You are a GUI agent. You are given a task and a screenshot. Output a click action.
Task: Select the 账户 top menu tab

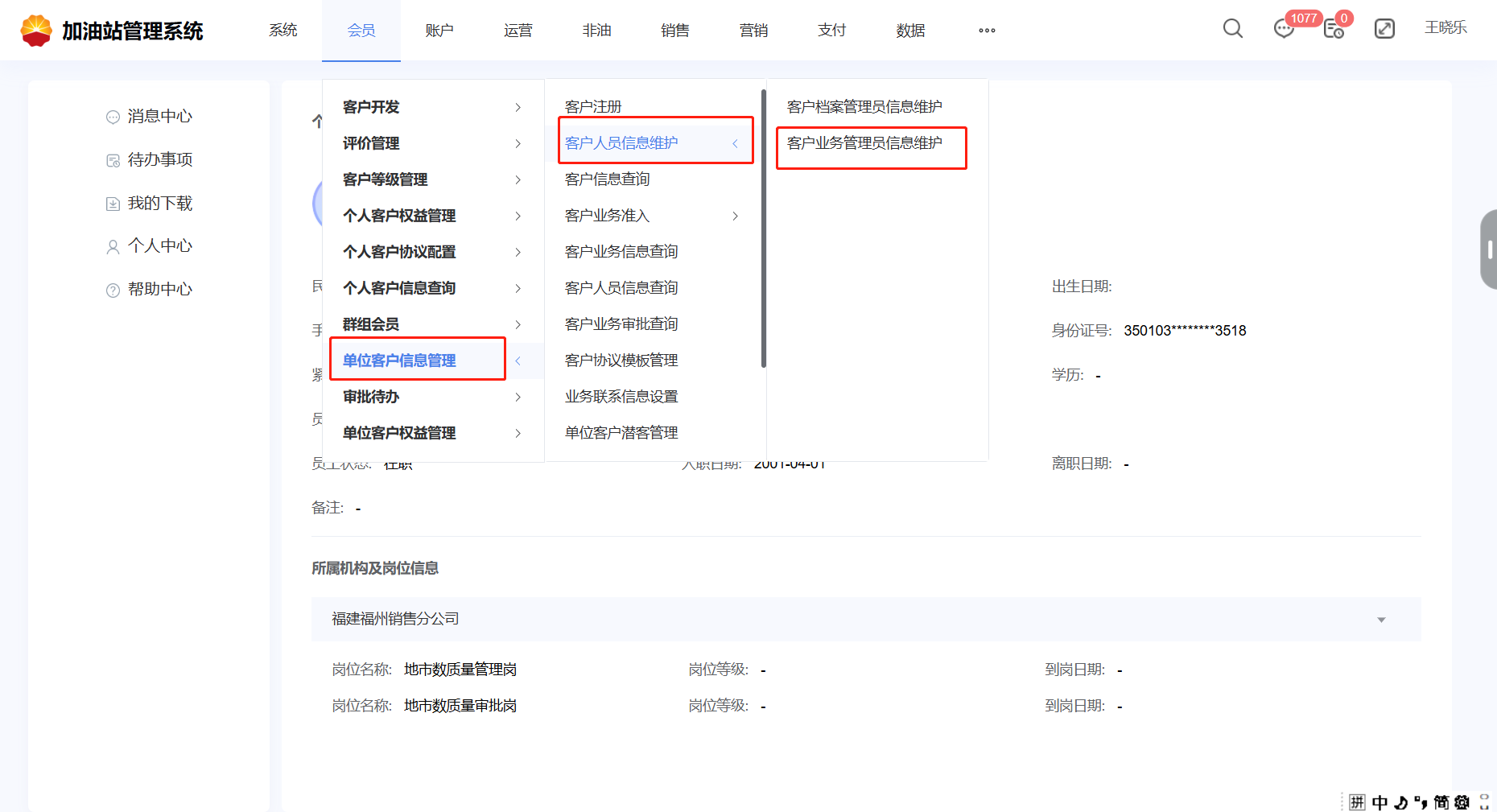tap(439, 31)
